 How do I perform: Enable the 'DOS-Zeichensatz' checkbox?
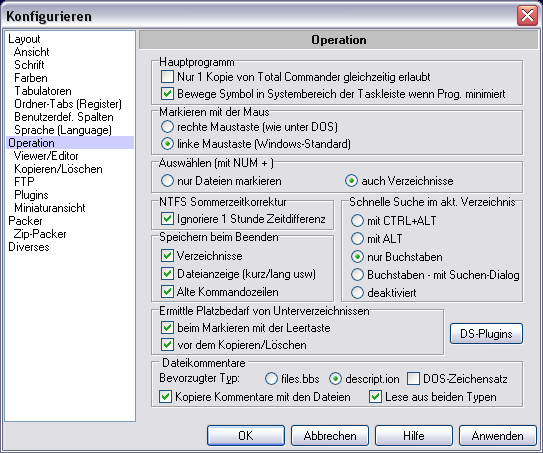413,379
